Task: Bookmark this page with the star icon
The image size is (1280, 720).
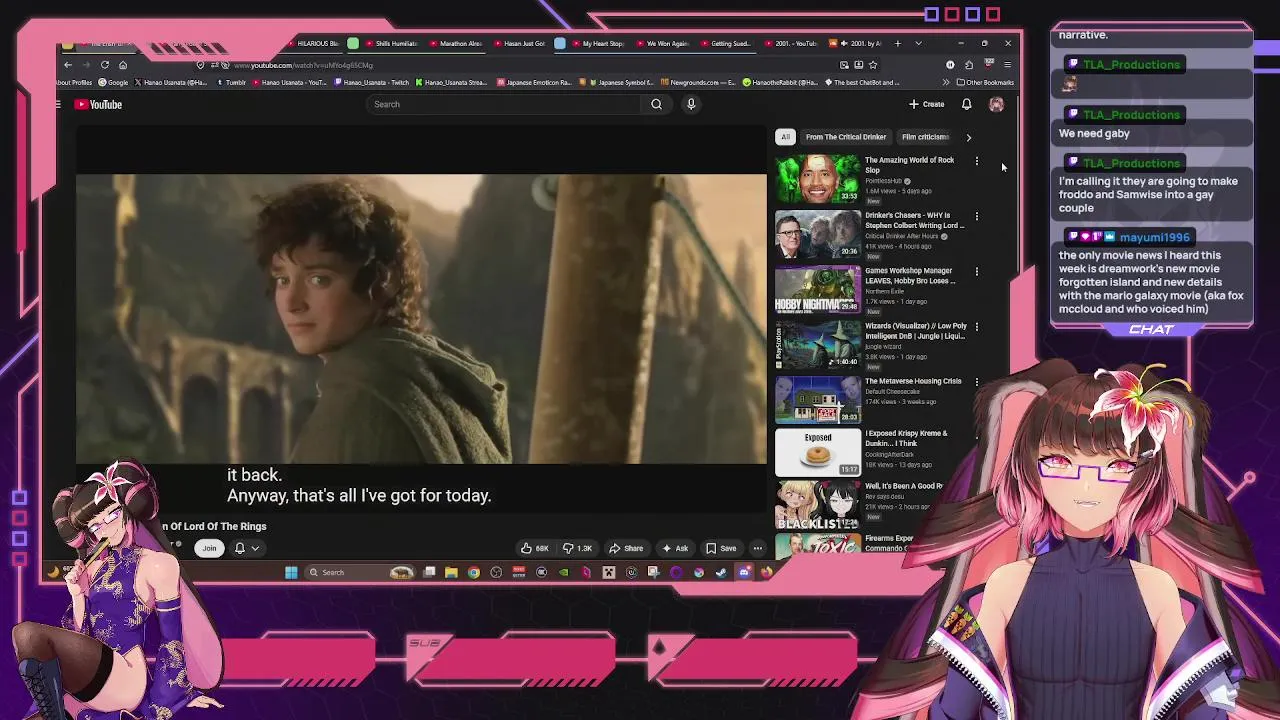Action: point(873,65)
